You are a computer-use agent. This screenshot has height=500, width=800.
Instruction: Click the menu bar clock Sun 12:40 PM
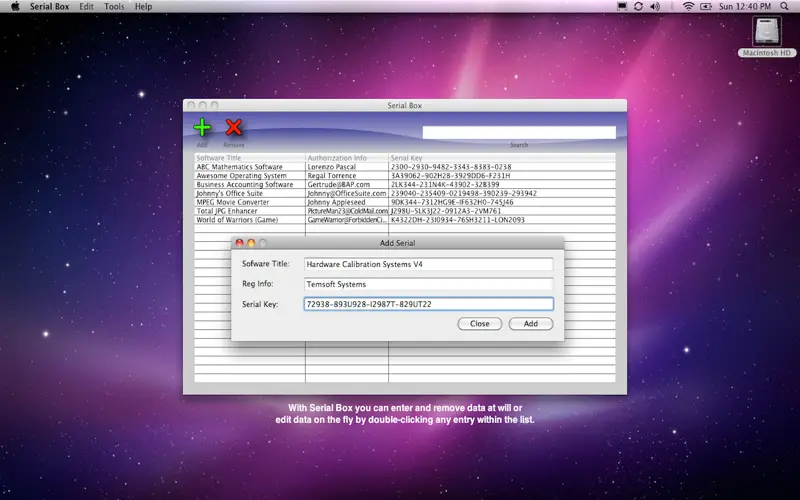click(x=745, y=7)
